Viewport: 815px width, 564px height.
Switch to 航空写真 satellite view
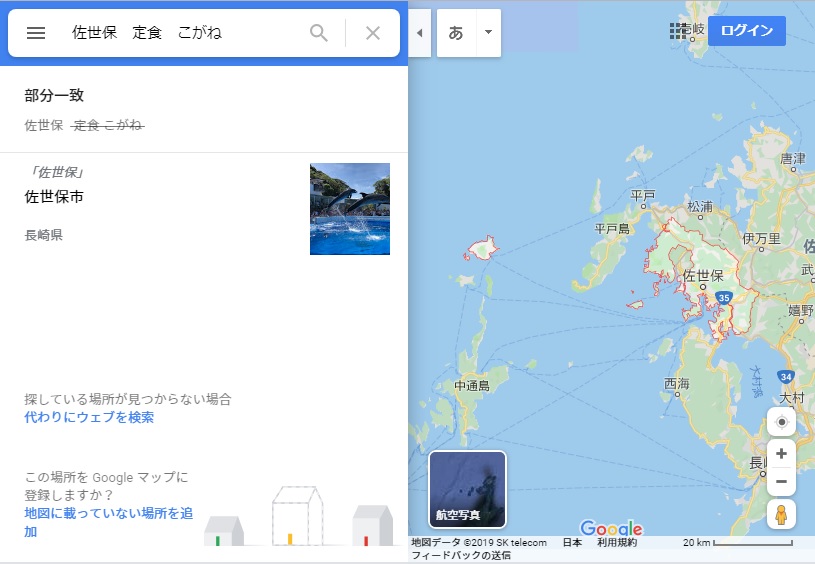[467, 489]
